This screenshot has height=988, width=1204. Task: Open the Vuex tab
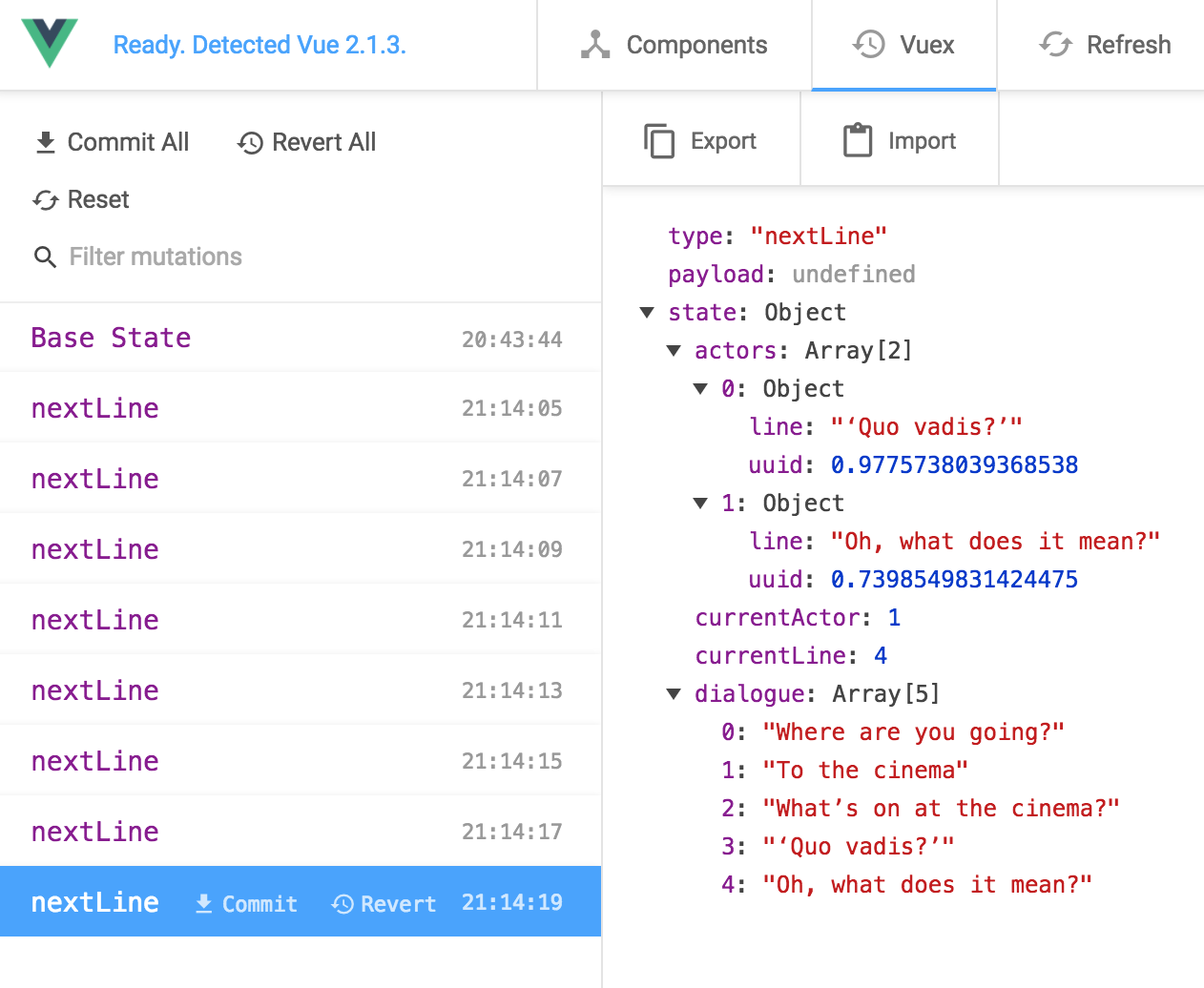click(903, 45)
